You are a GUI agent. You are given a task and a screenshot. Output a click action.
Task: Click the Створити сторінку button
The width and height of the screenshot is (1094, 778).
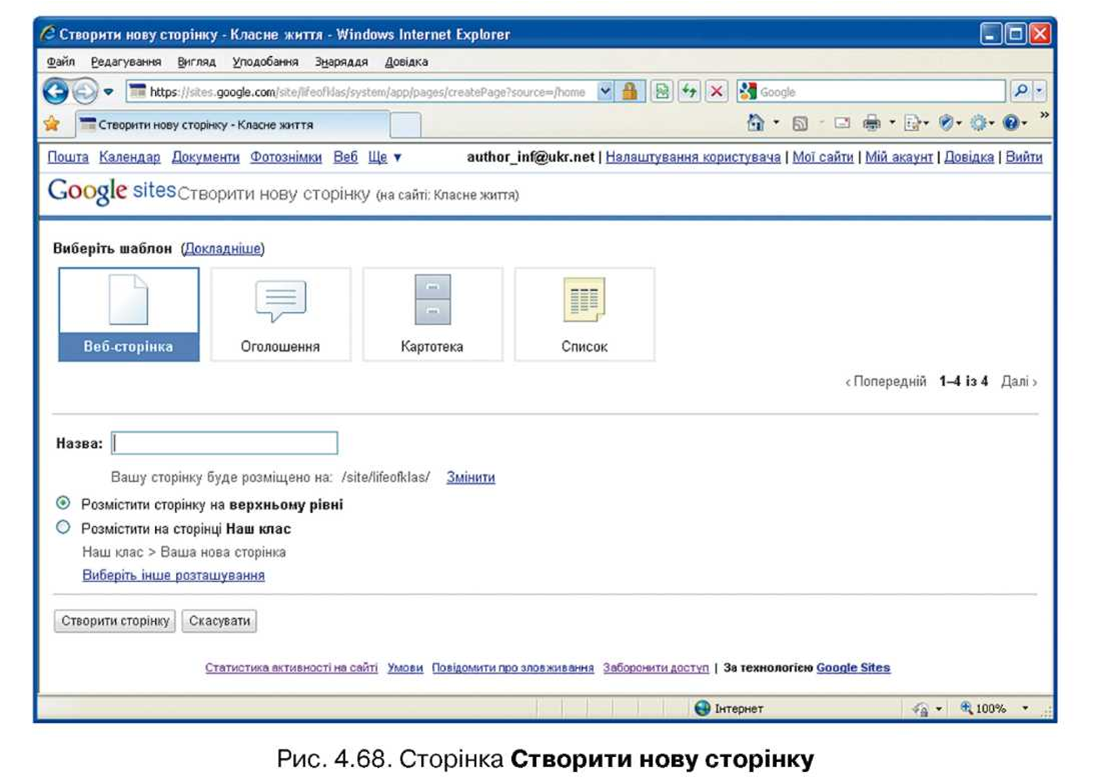(115, 621)
